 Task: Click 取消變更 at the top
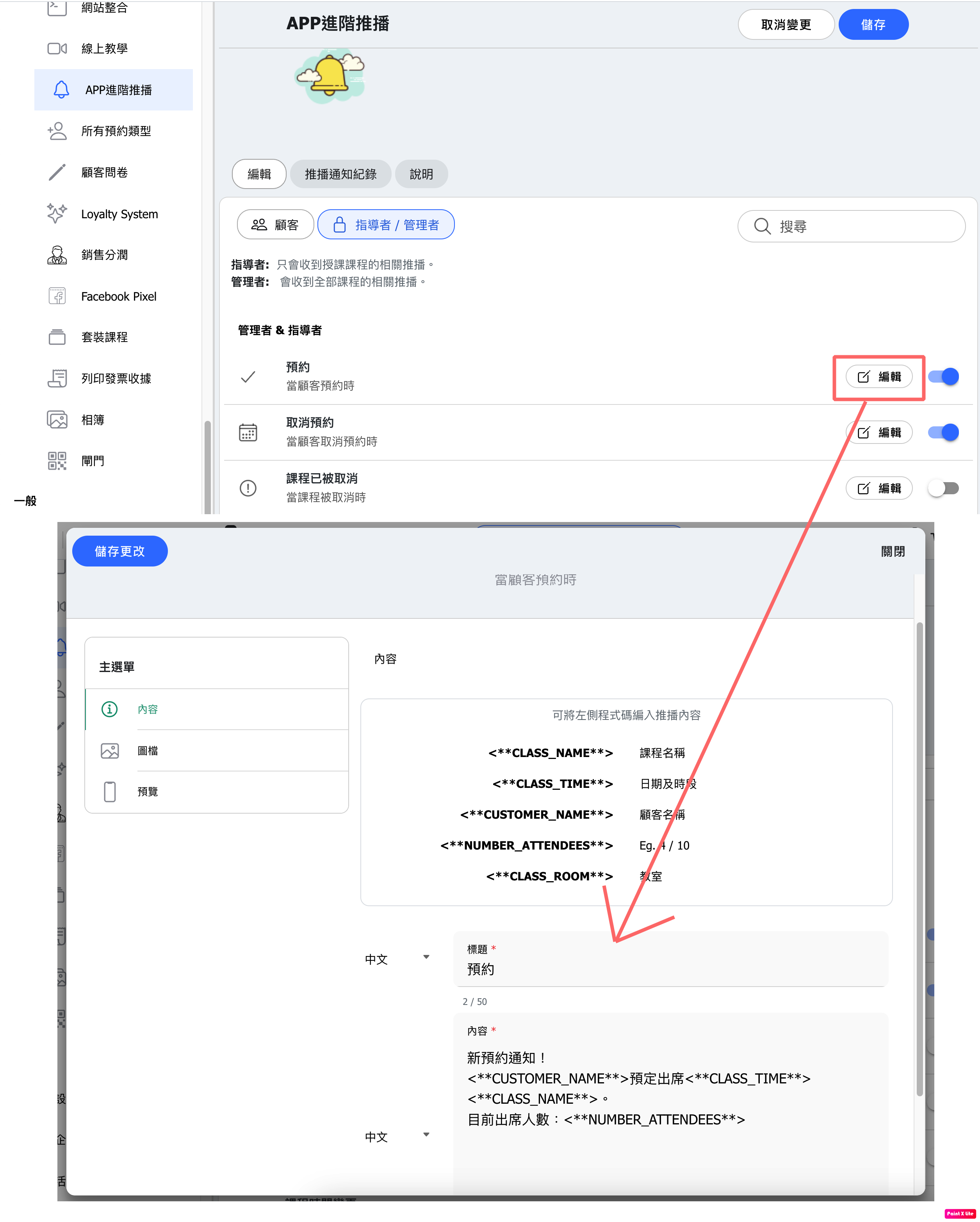point(786,25)
